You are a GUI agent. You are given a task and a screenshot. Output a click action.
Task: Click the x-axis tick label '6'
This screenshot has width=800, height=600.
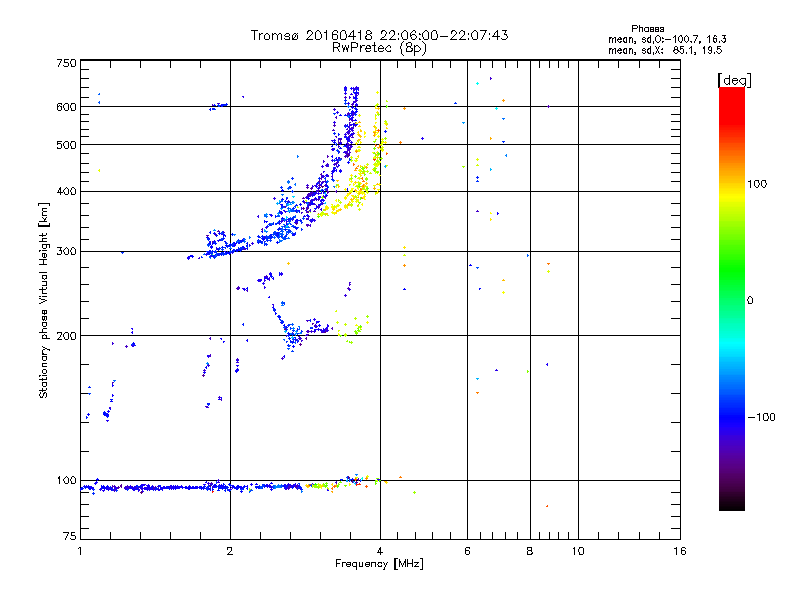(467, 551)
